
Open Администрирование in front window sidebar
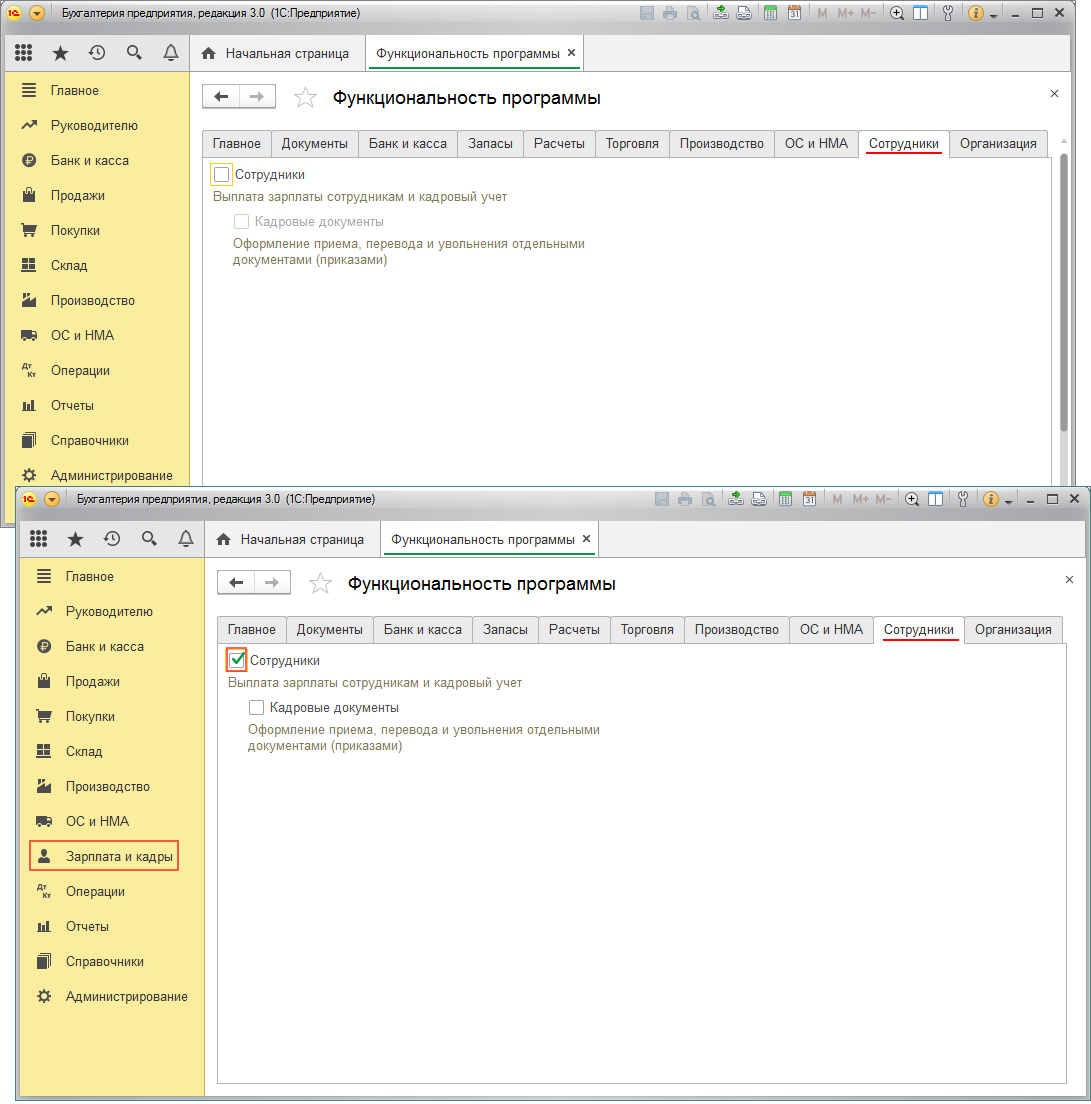113,996
